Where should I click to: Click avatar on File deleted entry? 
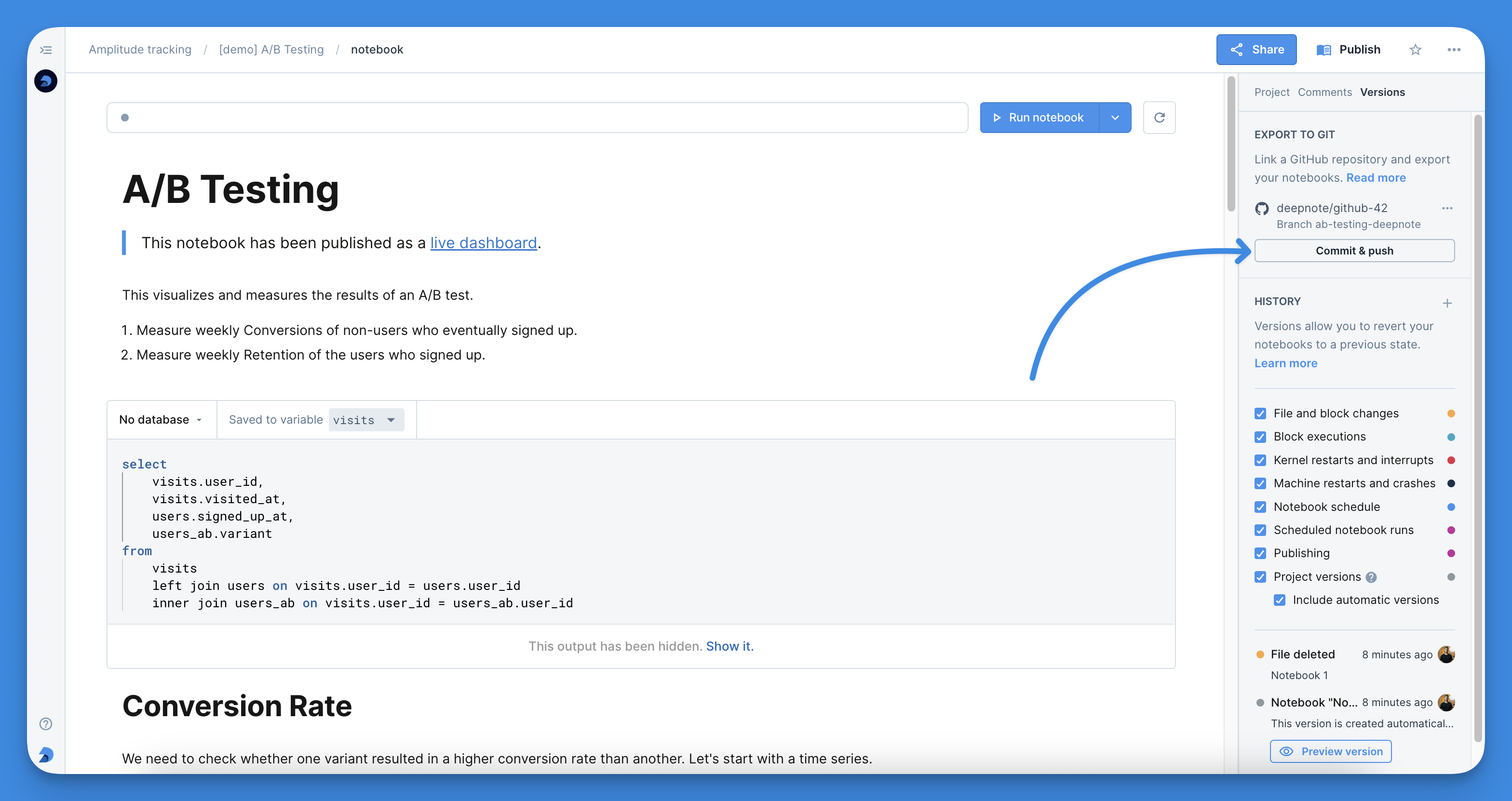point(1446,654)
